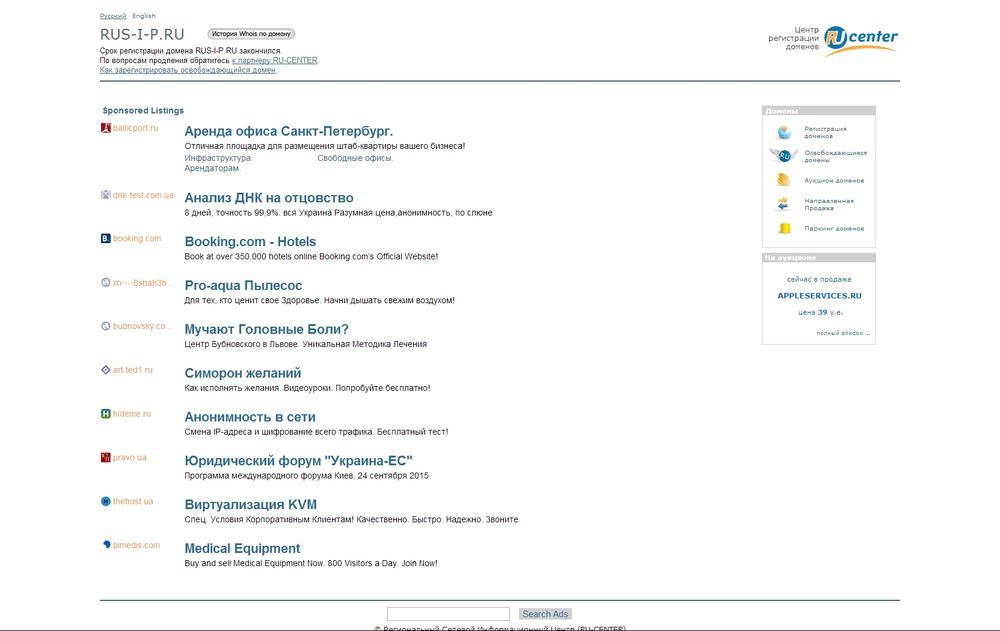Click the winged RU icon for Освобождающиеся домены
This screenshot has width=1000, height=631.
(784, 156)
